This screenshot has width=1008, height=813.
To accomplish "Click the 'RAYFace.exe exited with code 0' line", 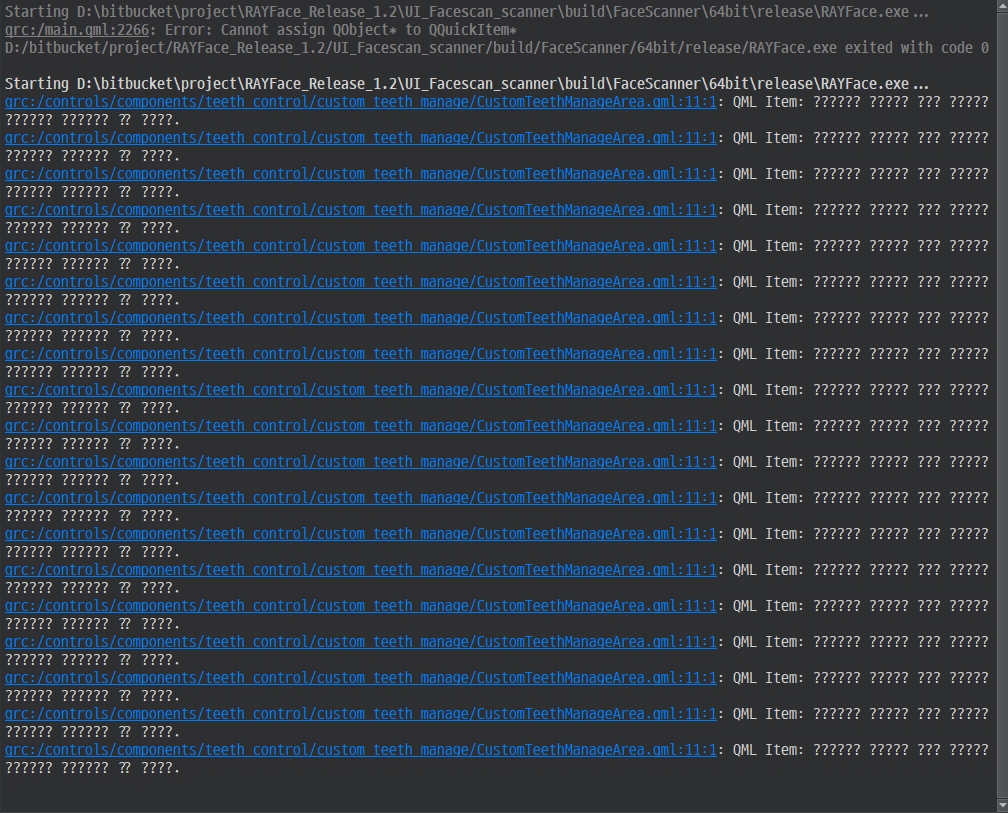I will 496,48.
